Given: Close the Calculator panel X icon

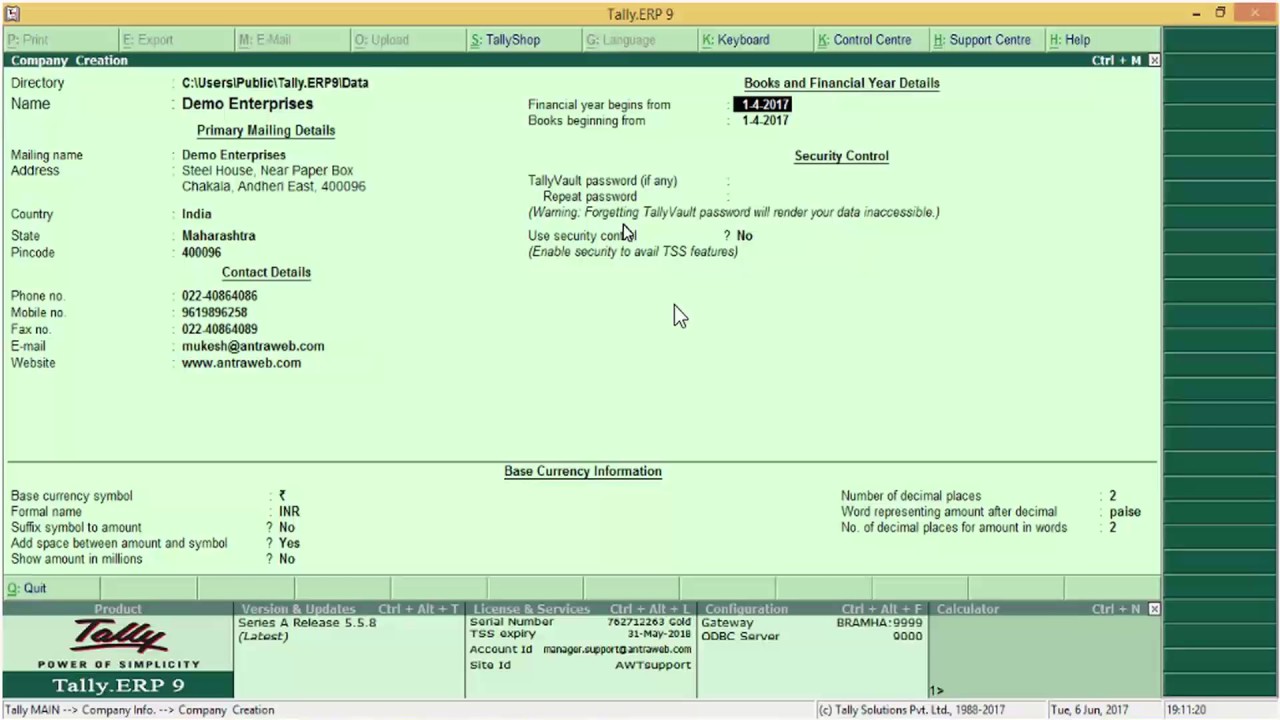Looking at the screenshot, I should (x=1154, y=609).
